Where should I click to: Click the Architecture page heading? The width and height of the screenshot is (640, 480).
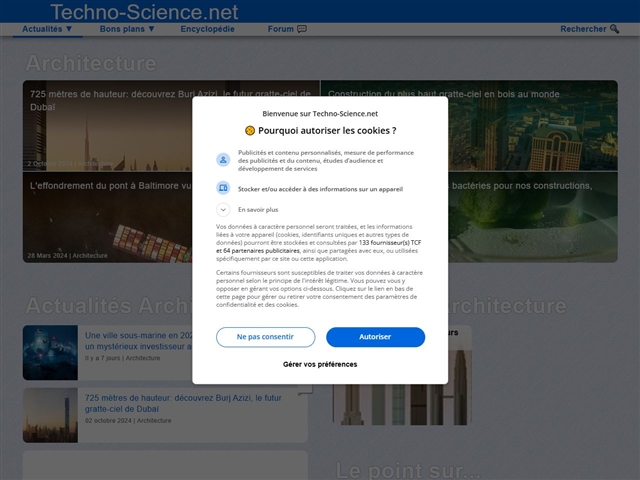click(x=91, y=63)
